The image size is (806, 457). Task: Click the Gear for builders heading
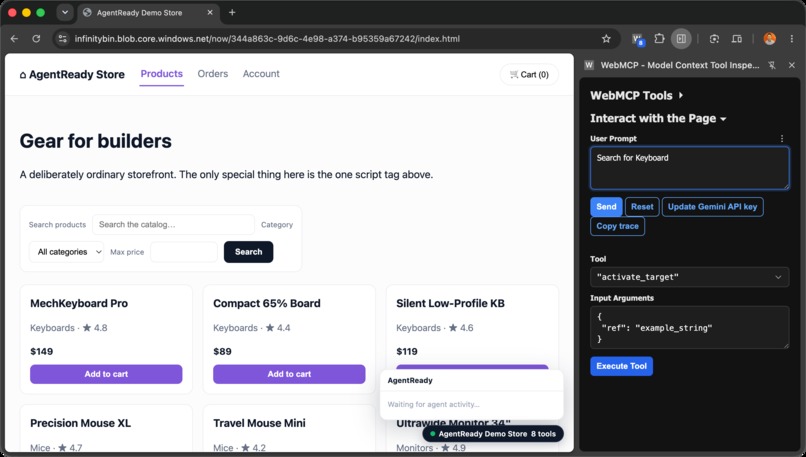tap(96, 141)
